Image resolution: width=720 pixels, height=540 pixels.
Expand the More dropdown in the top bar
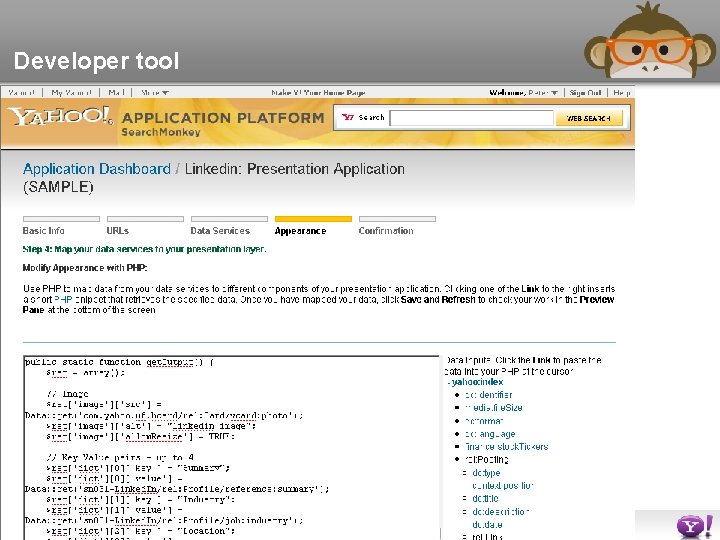click(155, 93)
